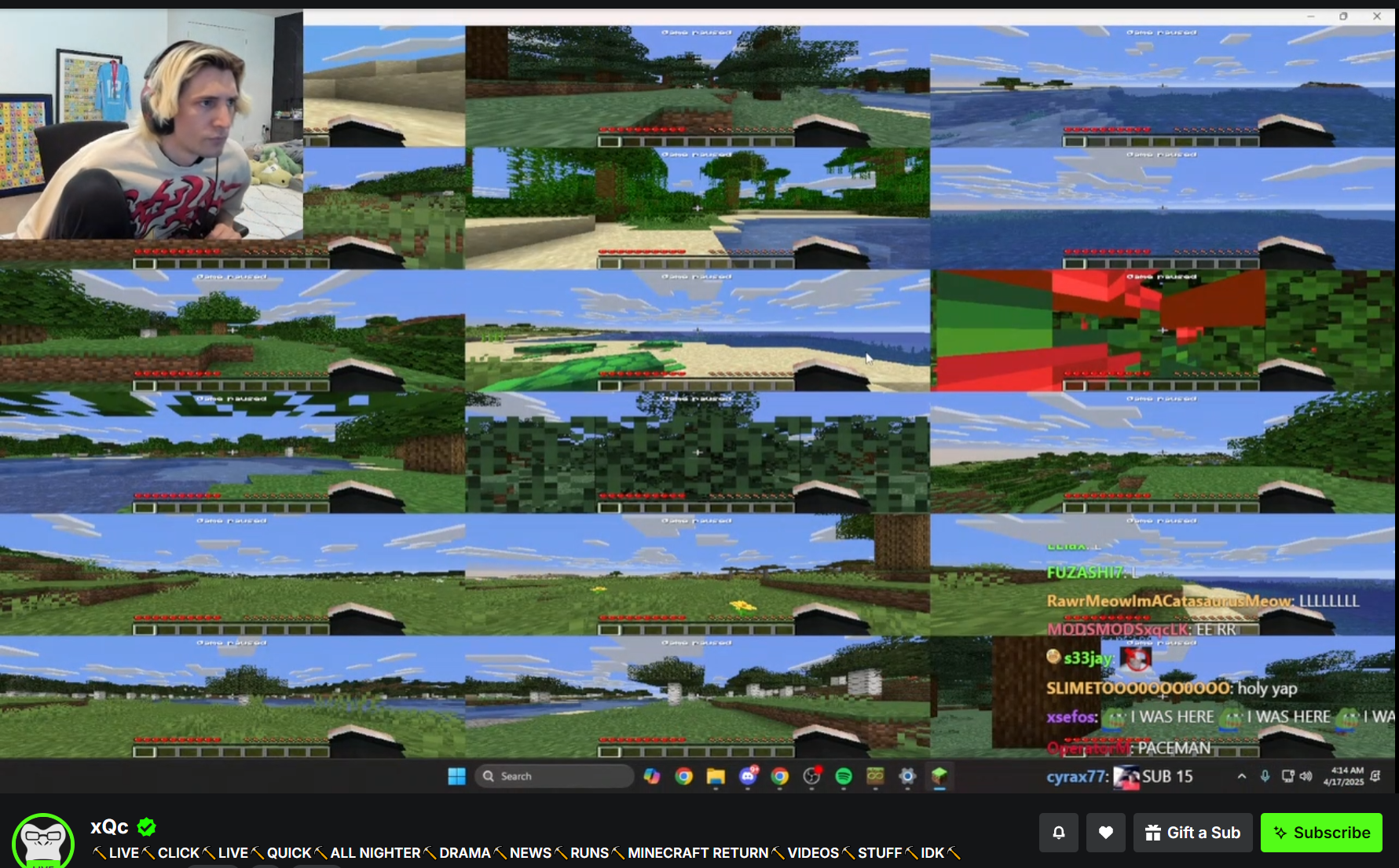Viewport: 1399px width, 868px height.
Task: Click chat message from RawrMeowImACatasaurusMeow
Action: 1203,601
